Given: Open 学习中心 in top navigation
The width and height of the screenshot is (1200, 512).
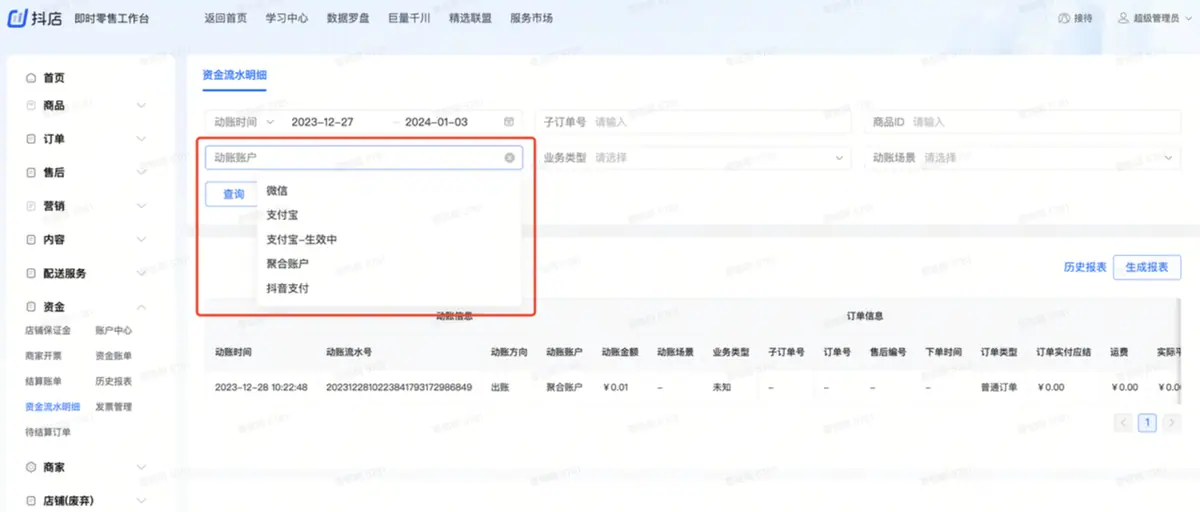Looking at the screenshot, I should tap(287, 18).
